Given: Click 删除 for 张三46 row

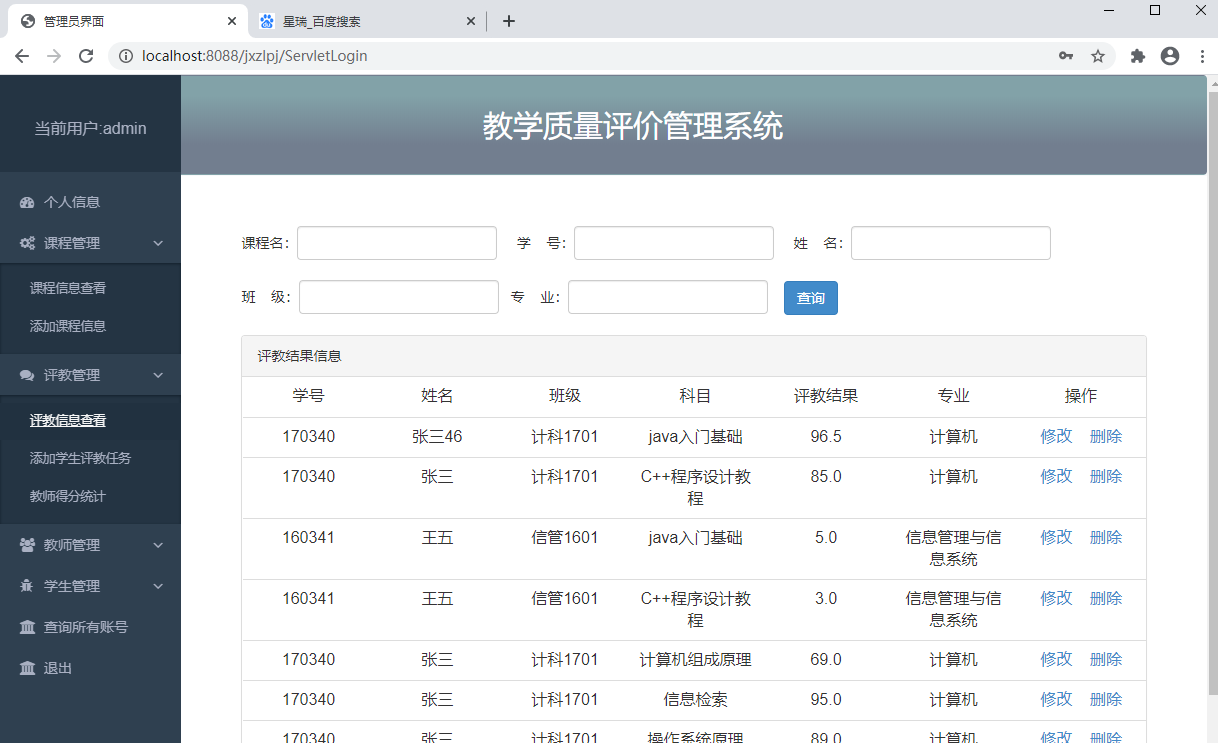Looking at the screenshot, I should point(1106,436).
